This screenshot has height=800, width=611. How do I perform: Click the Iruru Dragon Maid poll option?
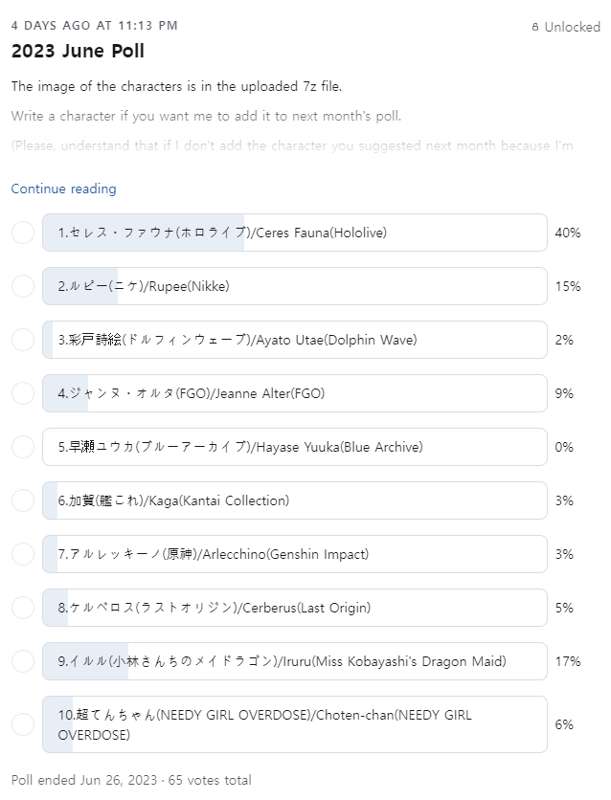295,661
